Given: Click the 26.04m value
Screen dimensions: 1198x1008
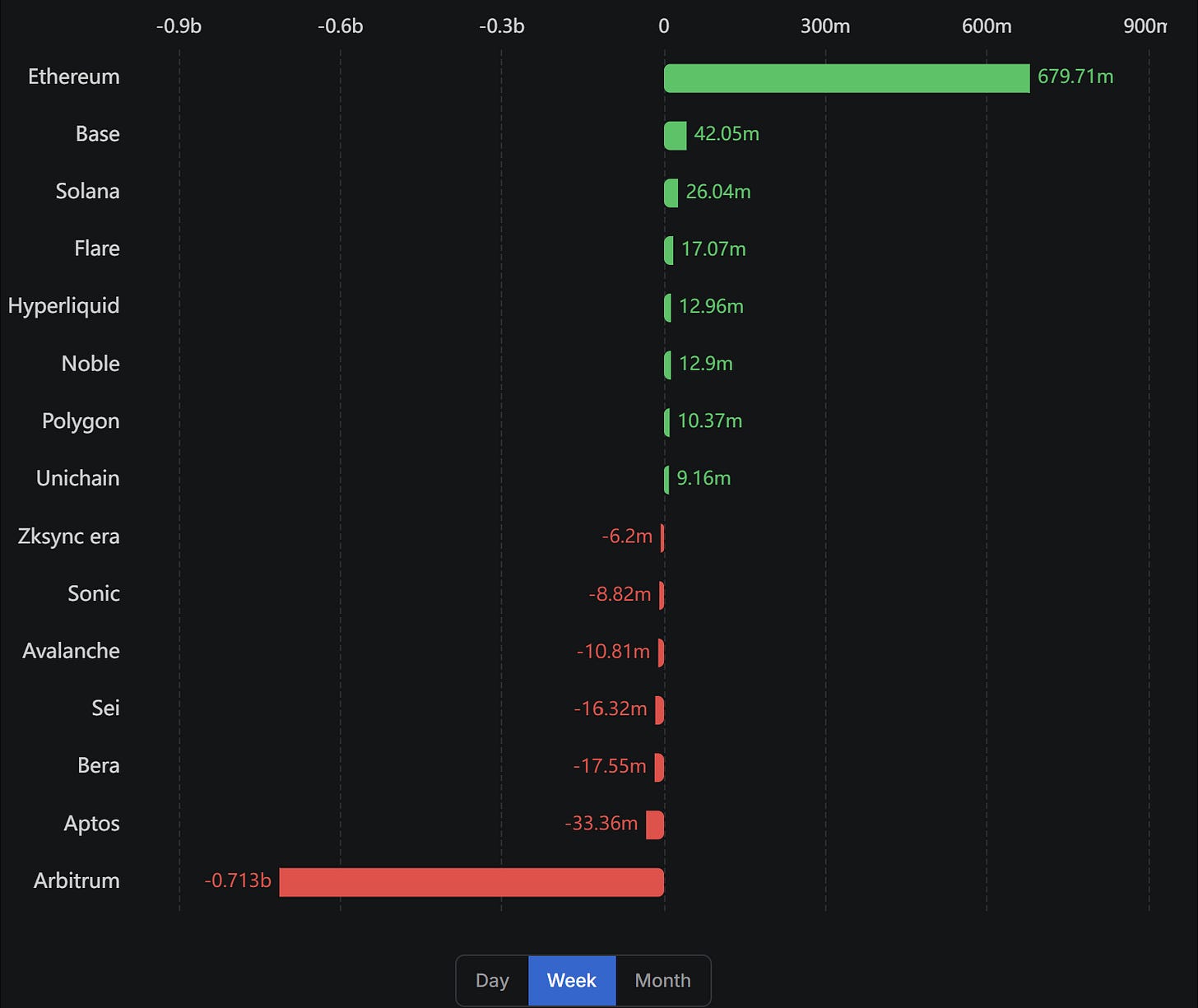Looking at the screenshot, I should (x=718, y=192).
